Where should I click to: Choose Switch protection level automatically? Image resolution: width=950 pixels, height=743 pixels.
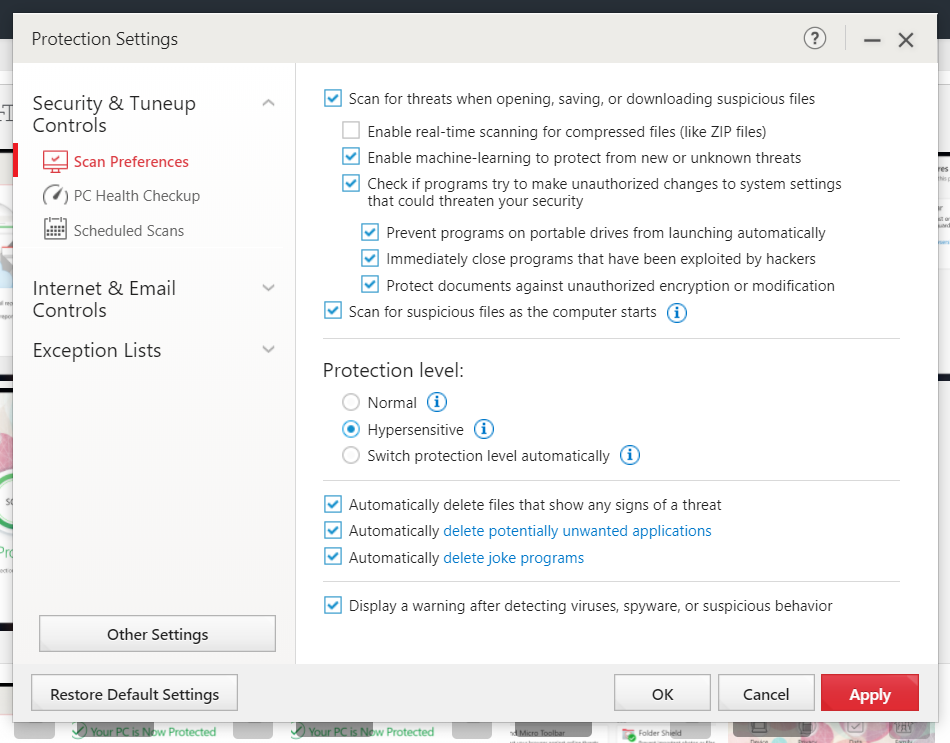[351, 456]
